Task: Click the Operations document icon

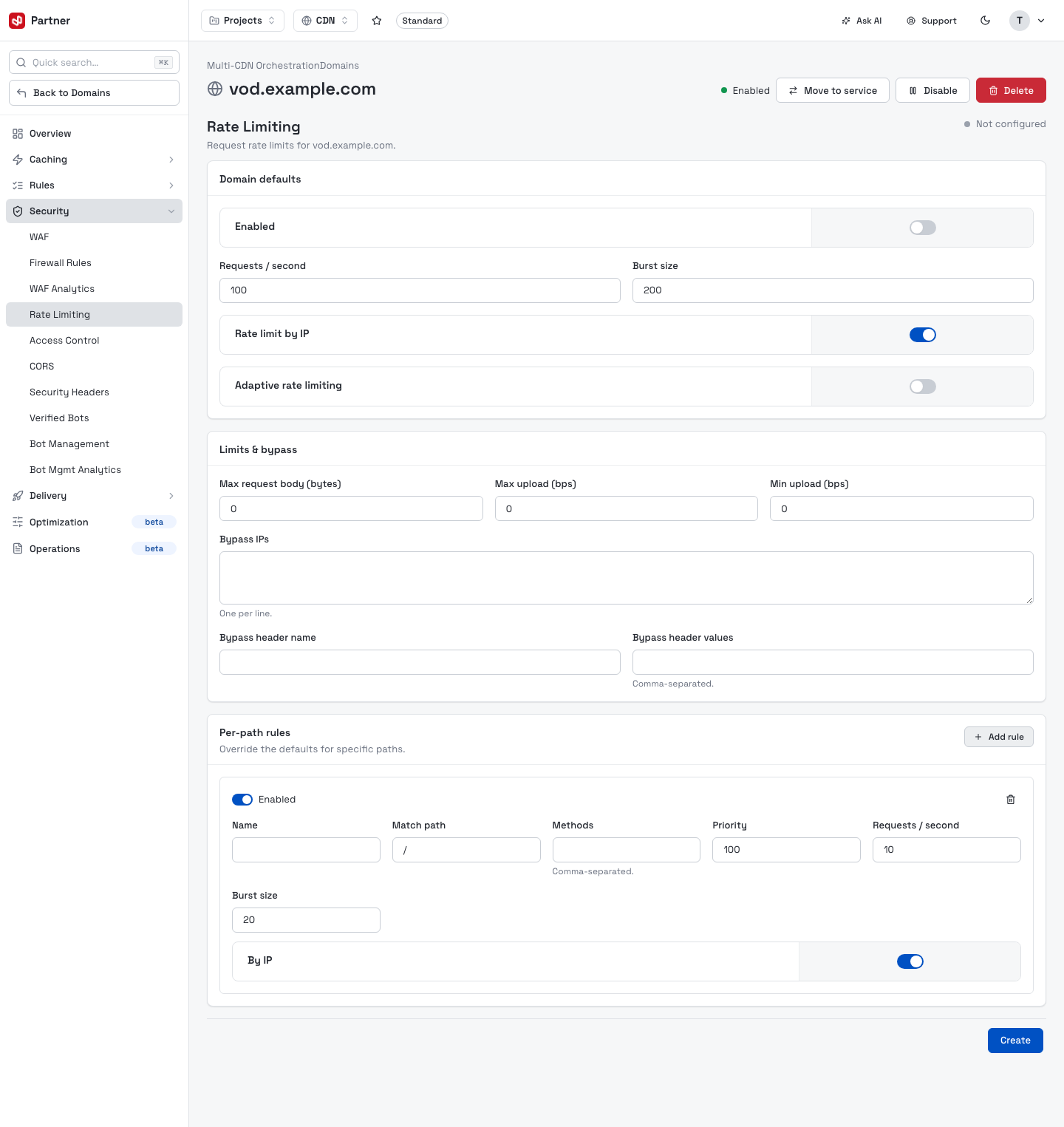Action: (18, 549)
